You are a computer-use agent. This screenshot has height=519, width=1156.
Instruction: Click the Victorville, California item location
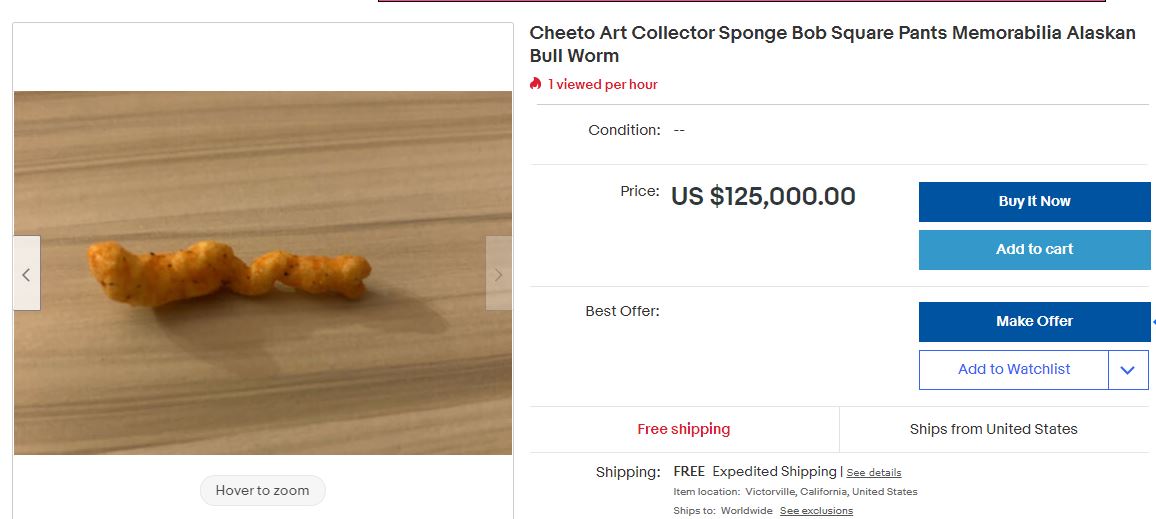[831, 492]
